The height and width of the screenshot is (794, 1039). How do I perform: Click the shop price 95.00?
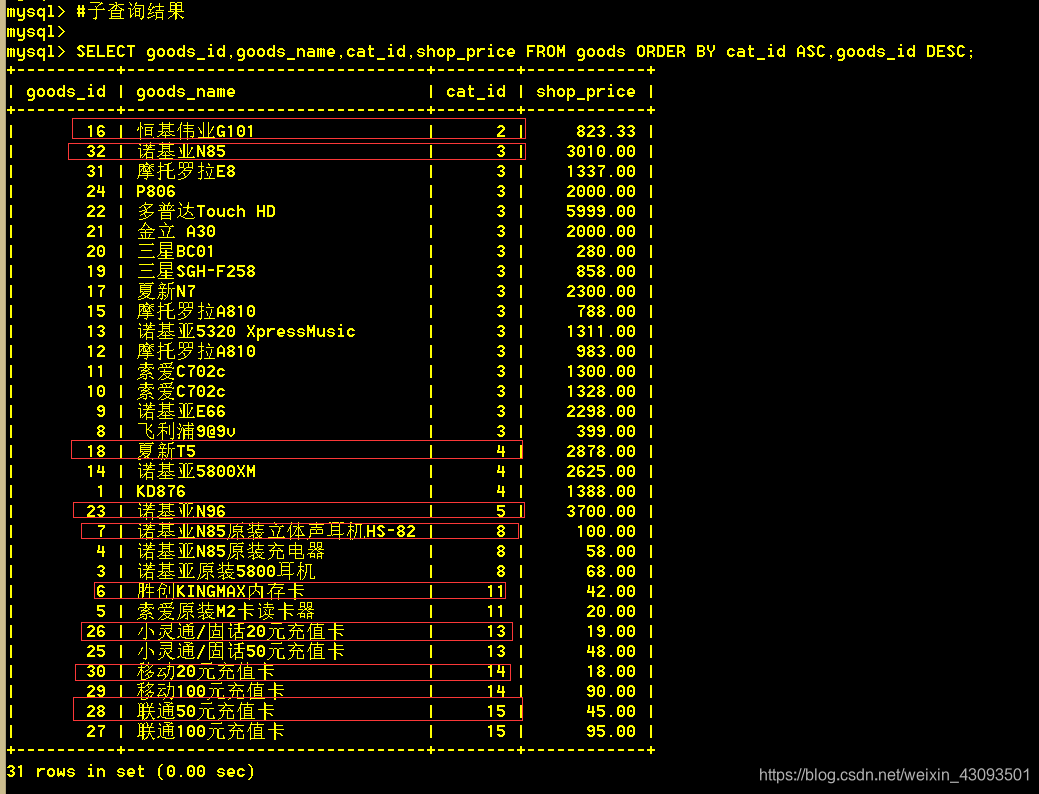[x=611, y=731]
